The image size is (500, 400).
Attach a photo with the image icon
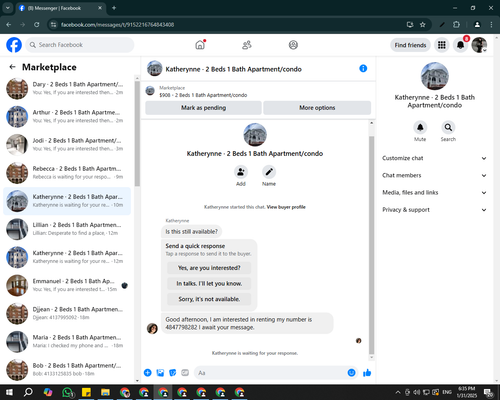(x=160, y=373)
